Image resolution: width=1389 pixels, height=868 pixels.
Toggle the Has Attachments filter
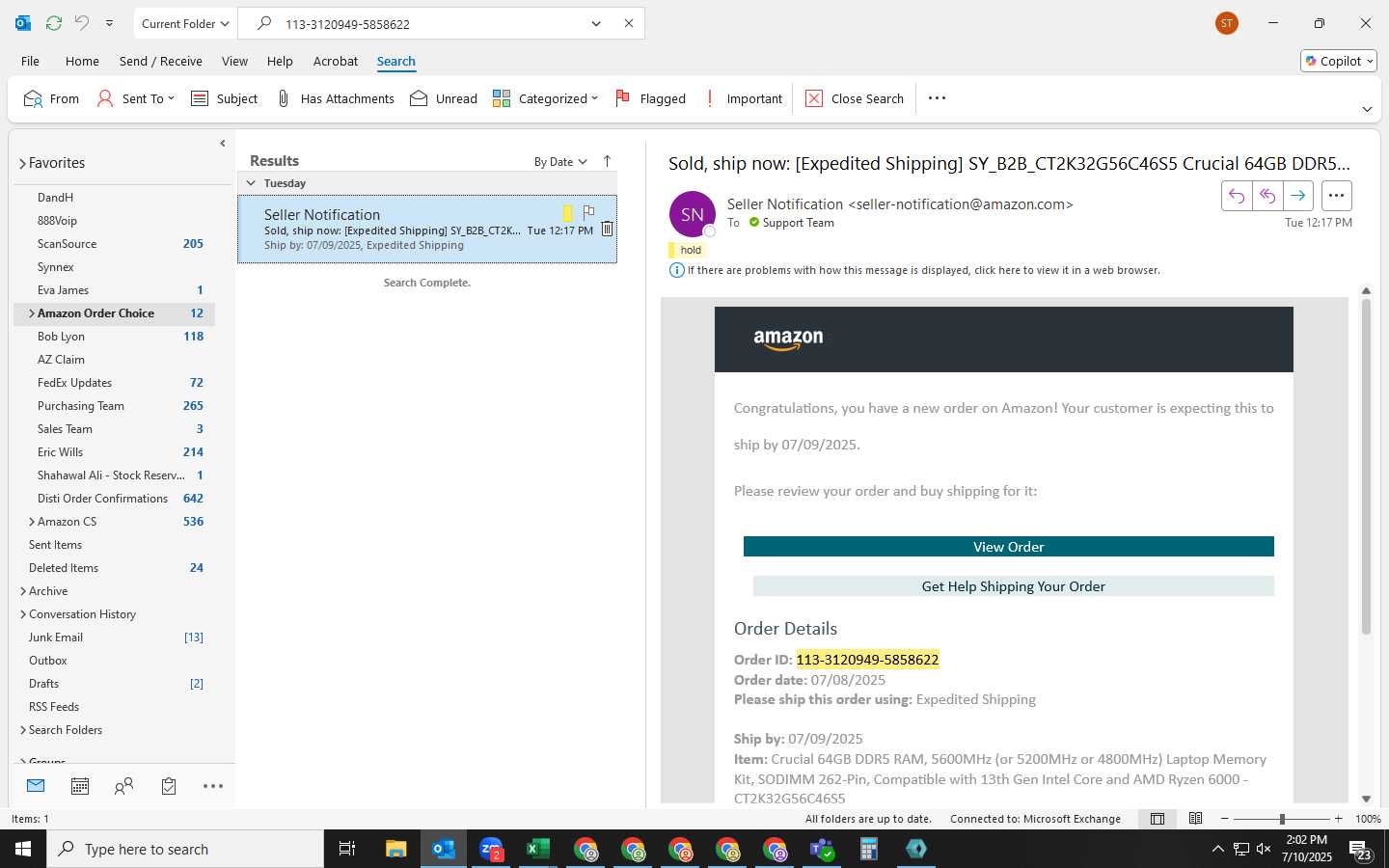click(335, 98)
